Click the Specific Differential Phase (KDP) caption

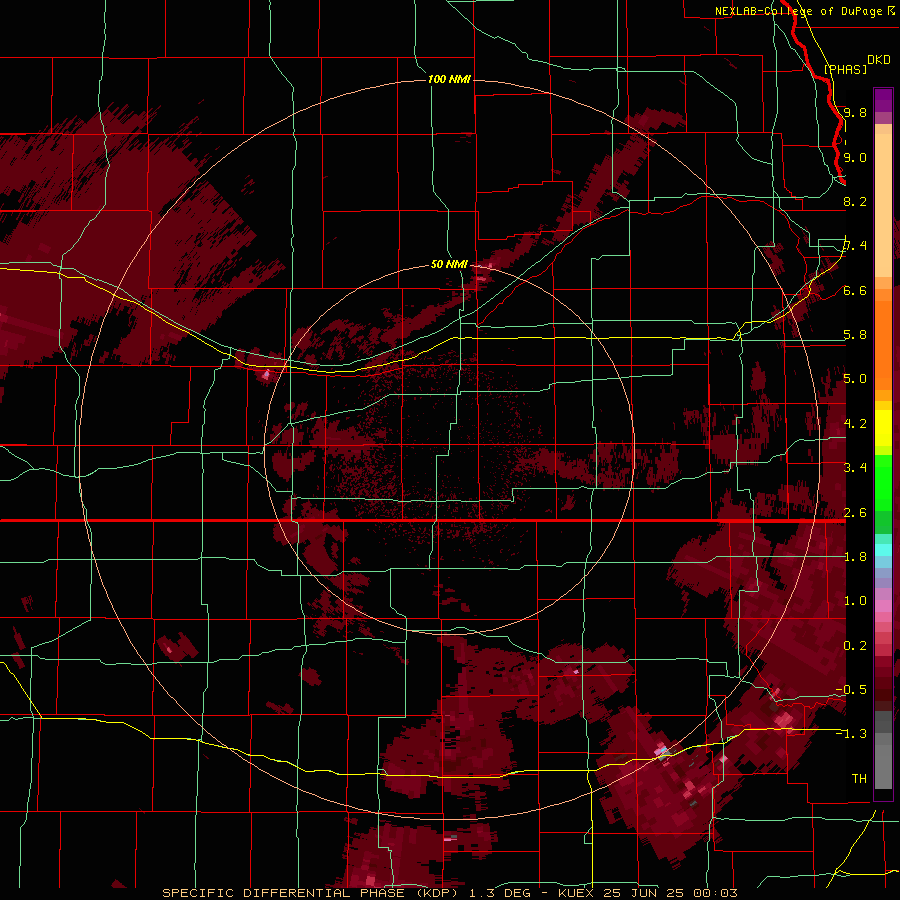coord(313,893)
